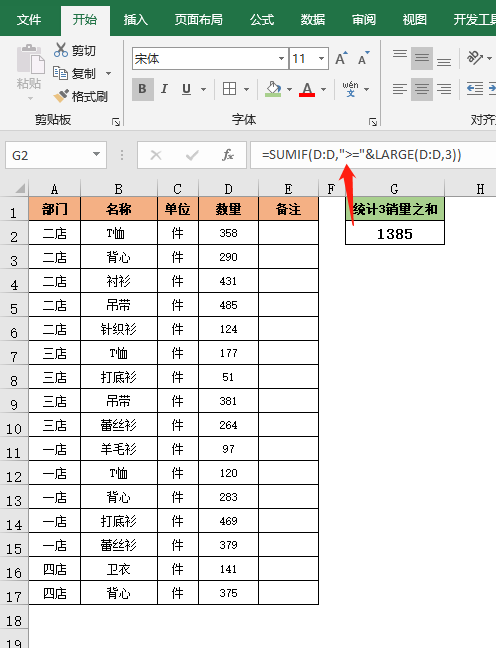Open the 文件 tab

29,19
